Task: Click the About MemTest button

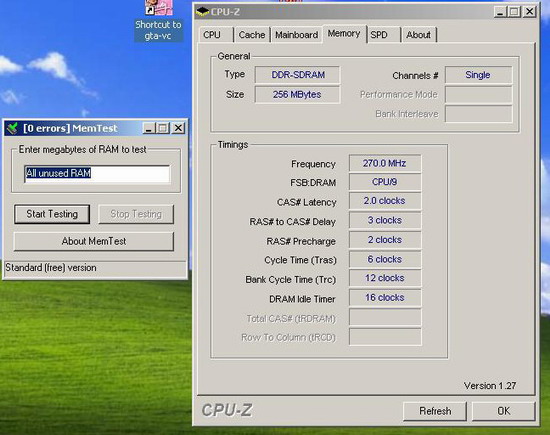Action: coord(94,241)
